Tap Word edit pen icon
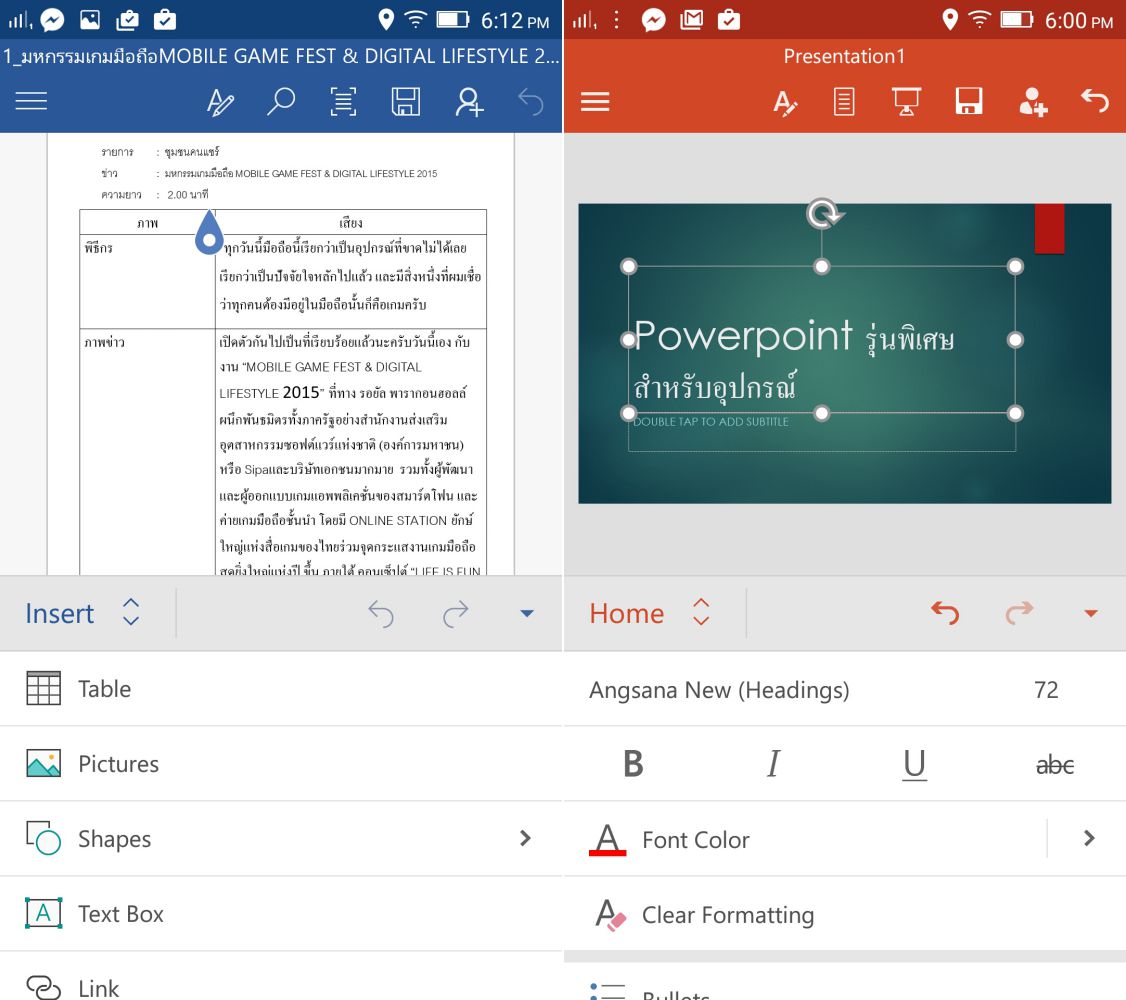Screen dimensions: 1126x1000 220,101
